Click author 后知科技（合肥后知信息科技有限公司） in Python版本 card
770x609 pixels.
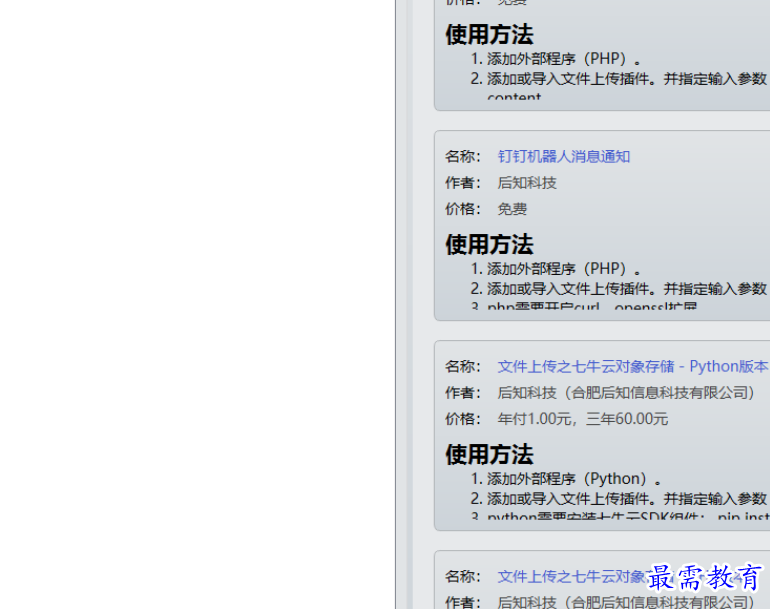(627, 393)
